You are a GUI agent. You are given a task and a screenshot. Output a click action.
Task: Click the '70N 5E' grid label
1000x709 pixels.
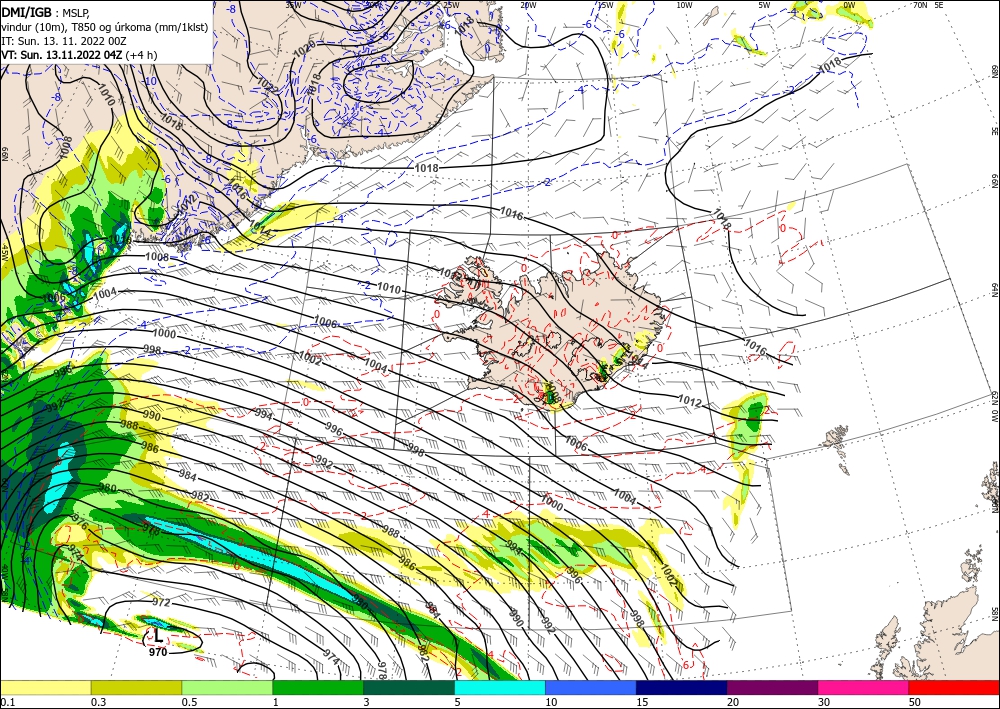928,4
